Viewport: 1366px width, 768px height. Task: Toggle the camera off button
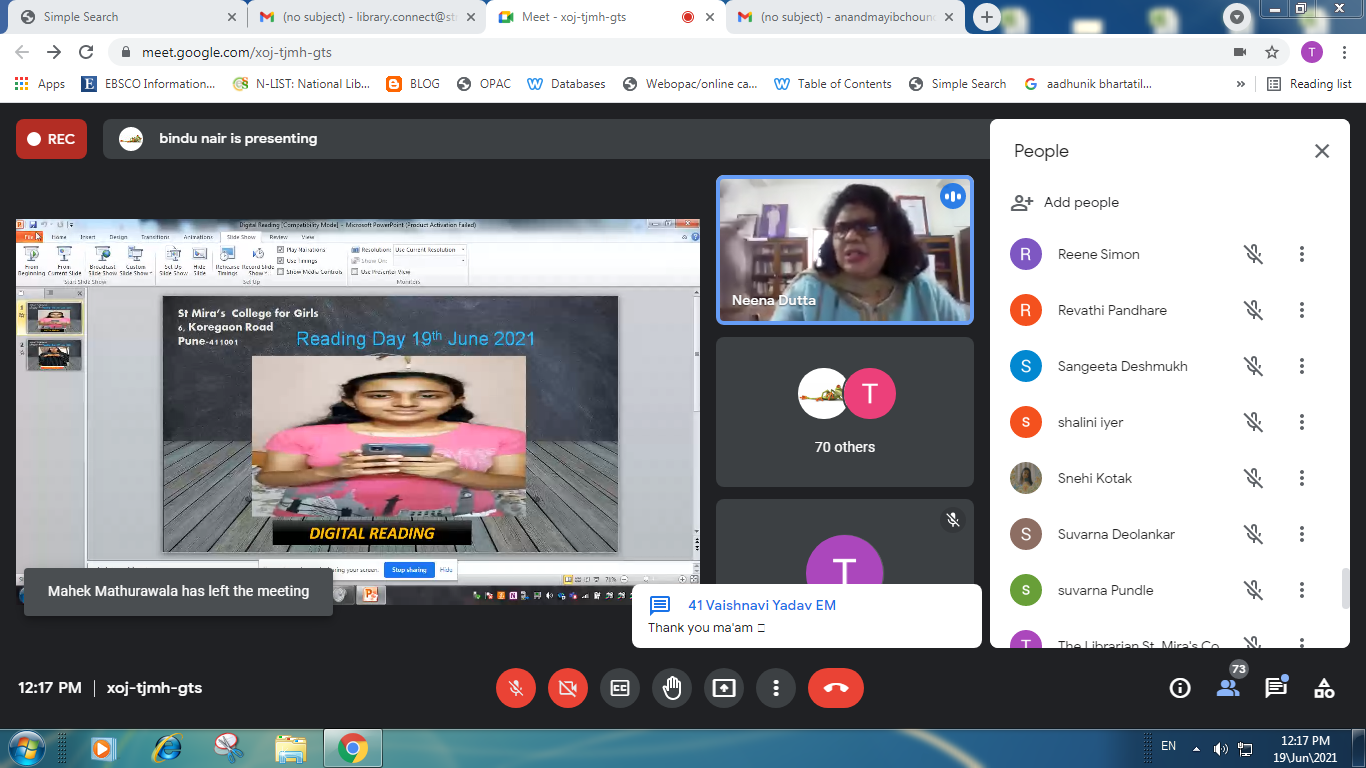(568, 688)
